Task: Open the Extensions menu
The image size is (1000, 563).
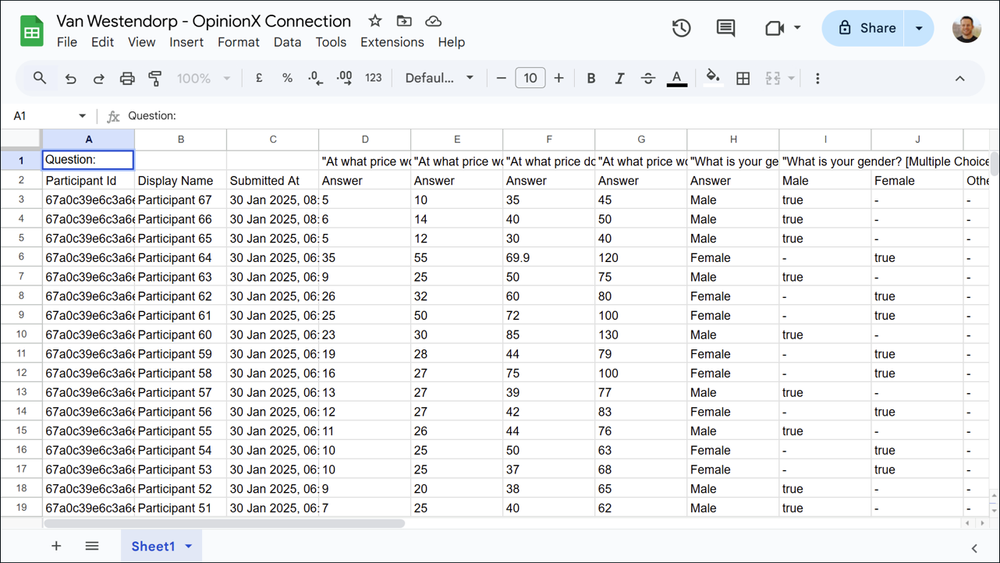Action: click(392, 42)
